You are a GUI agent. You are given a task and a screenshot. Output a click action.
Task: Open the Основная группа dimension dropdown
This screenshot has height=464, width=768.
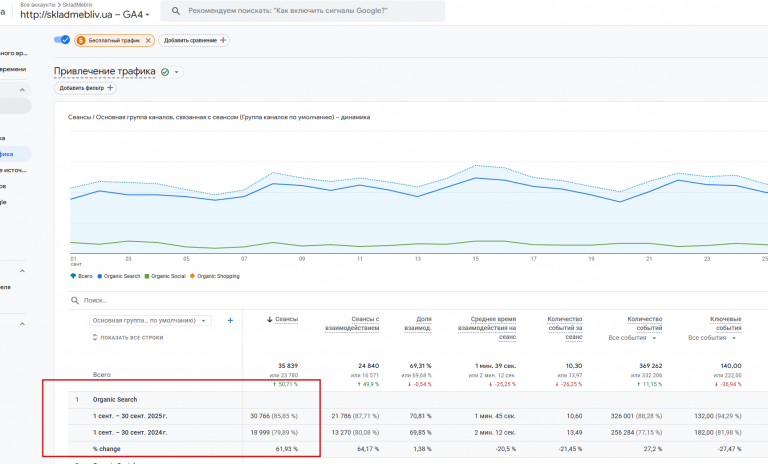pyautogui.click(x=150, y=320)
